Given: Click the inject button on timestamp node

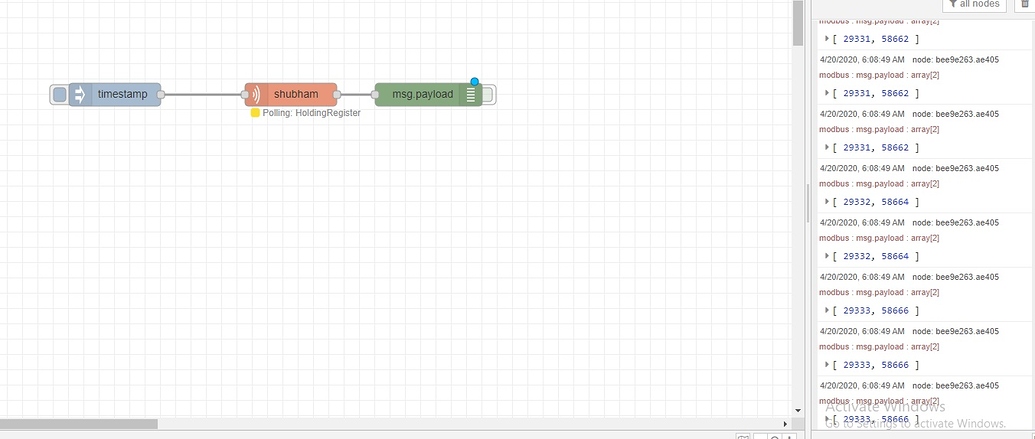Looking at the screenshot, I should pos(59,94).
